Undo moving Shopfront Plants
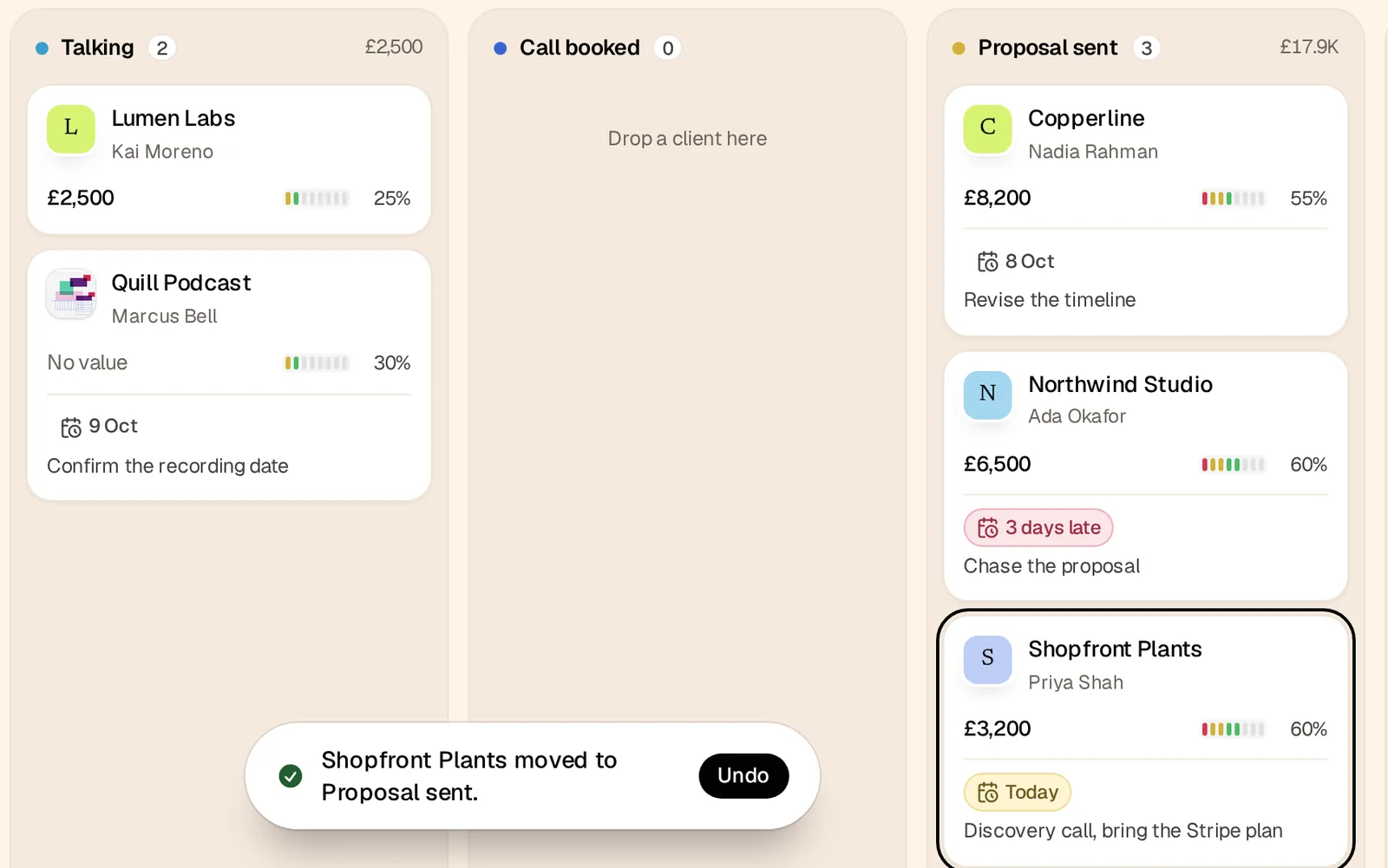Image resolution: width=1388 pixels, height=868 pixels. [x=743, y=775]
